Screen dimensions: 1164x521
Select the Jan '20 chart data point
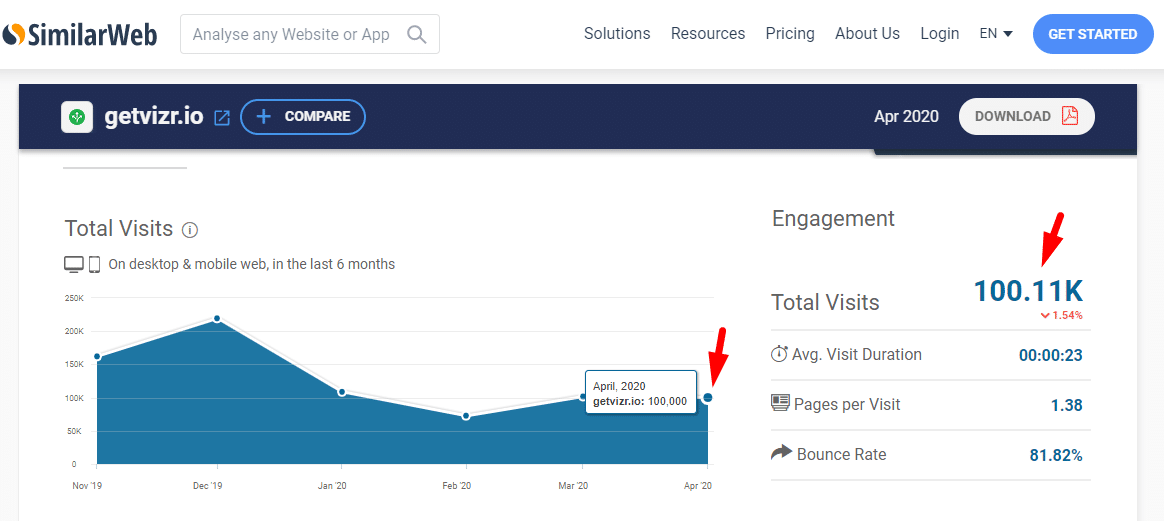[341, 391]
